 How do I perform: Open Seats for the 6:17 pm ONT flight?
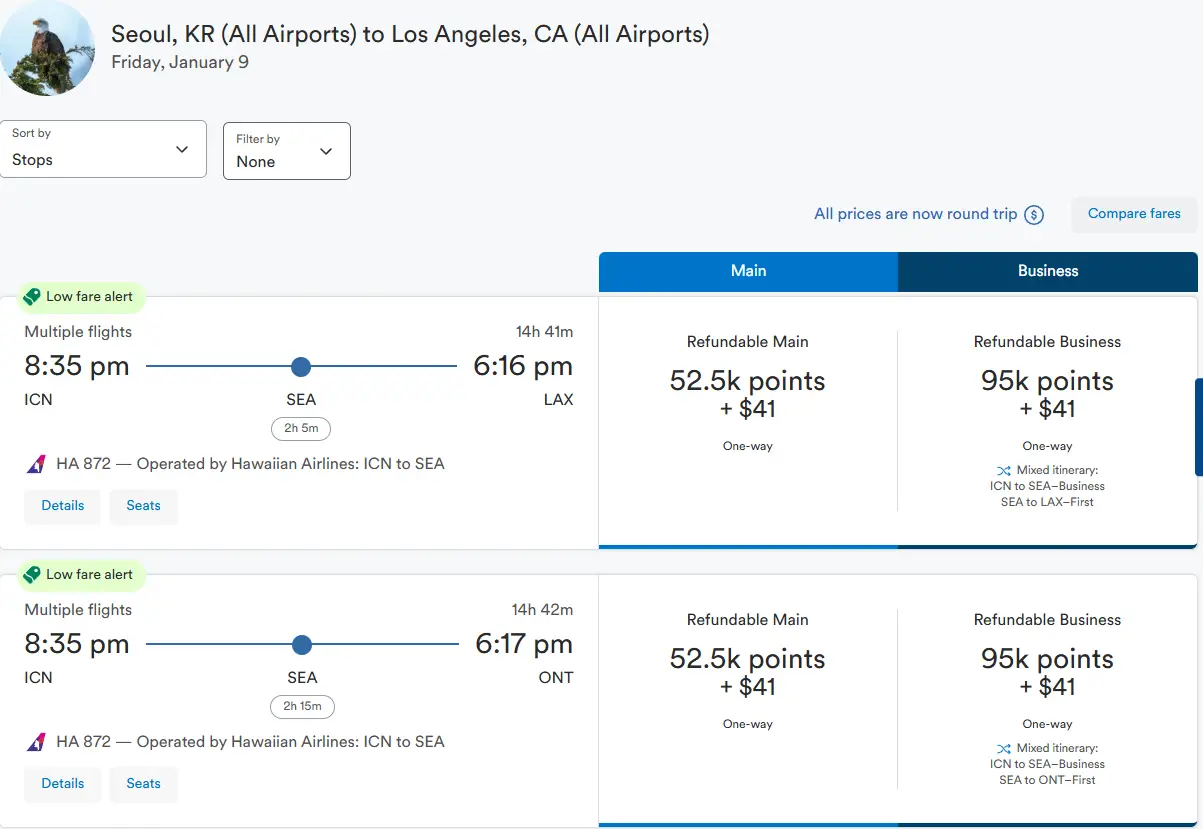click(143, 784)
